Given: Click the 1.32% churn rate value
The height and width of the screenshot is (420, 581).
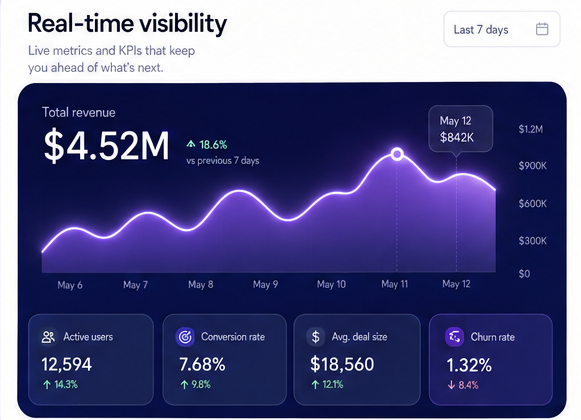Looking at the screenshot, I should [469, 365].
